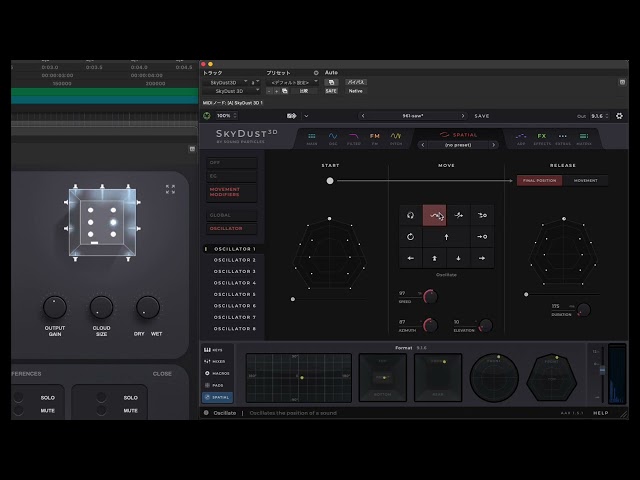Open the FM section icon
Viewport: 640px width, 480px height.
point(375,138)
